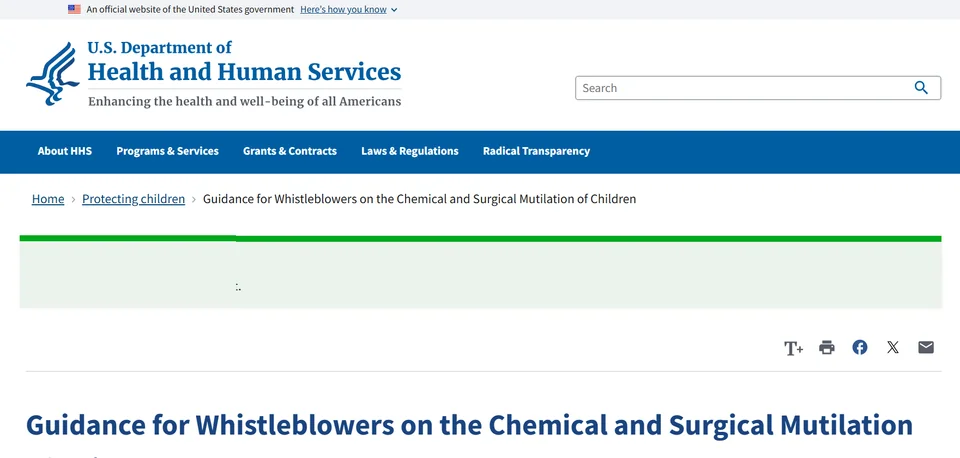The width and height of the screenshot is (960, 458).
Task: Click the US flag icon in the banner
Action: pos(74,9)
